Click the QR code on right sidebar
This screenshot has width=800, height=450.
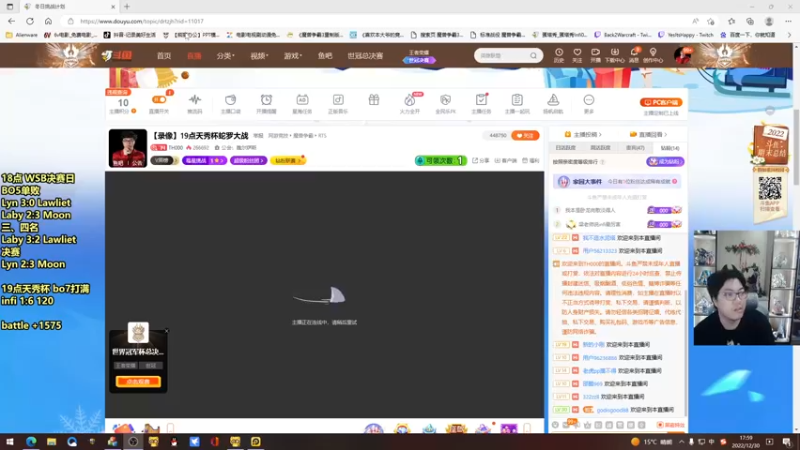[x=770, y=188]
